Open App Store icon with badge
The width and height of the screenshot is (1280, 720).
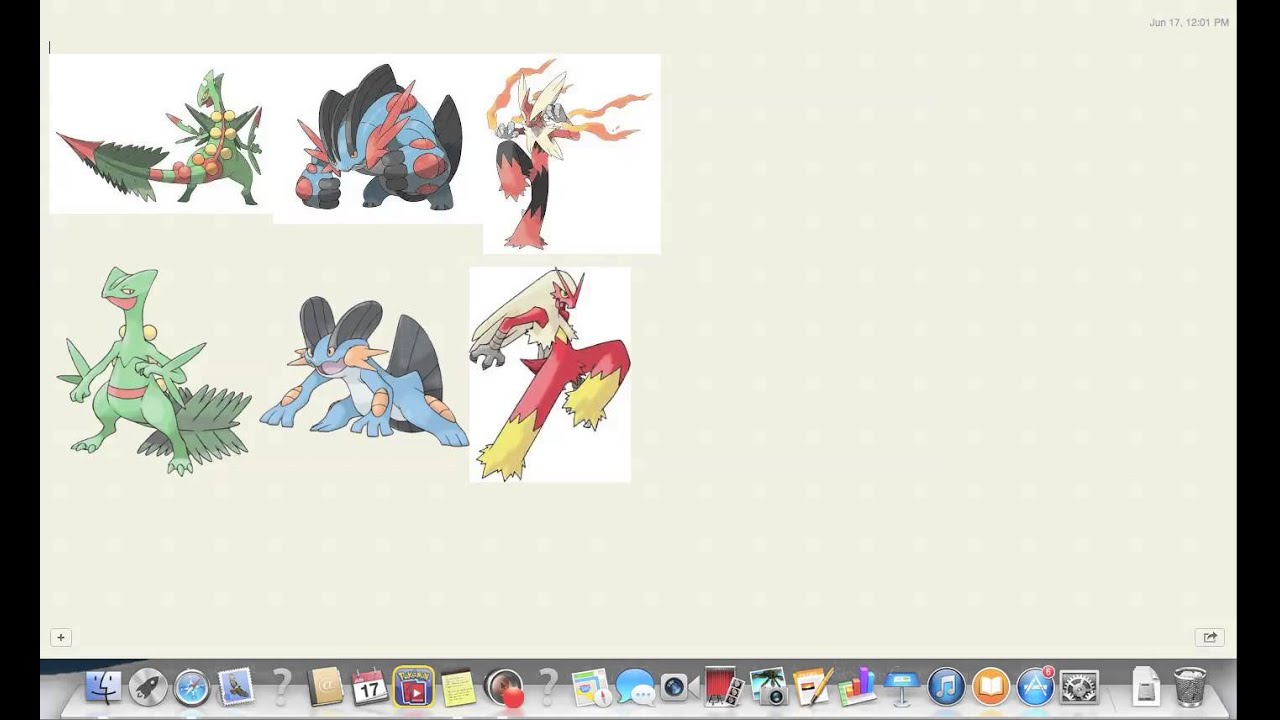tap(1035, 687)
